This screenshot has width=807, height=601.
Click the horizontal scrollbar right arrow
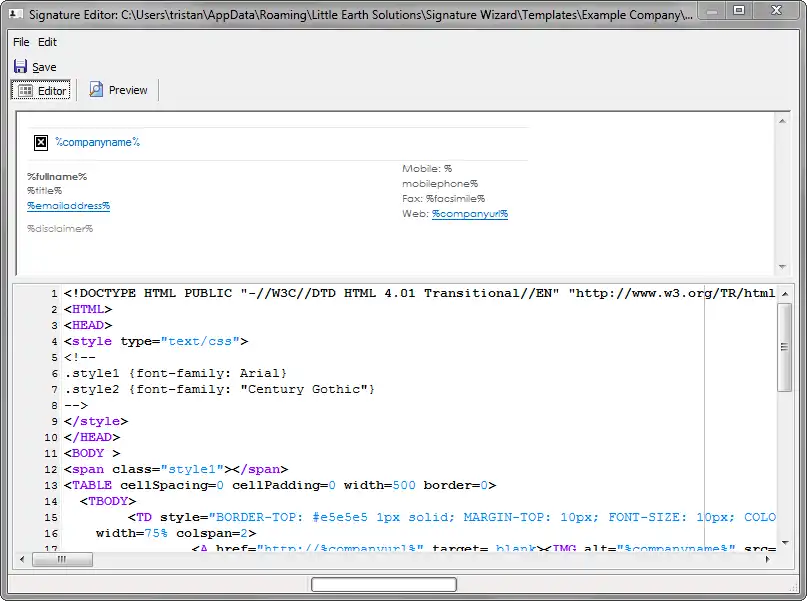(767, 559)
